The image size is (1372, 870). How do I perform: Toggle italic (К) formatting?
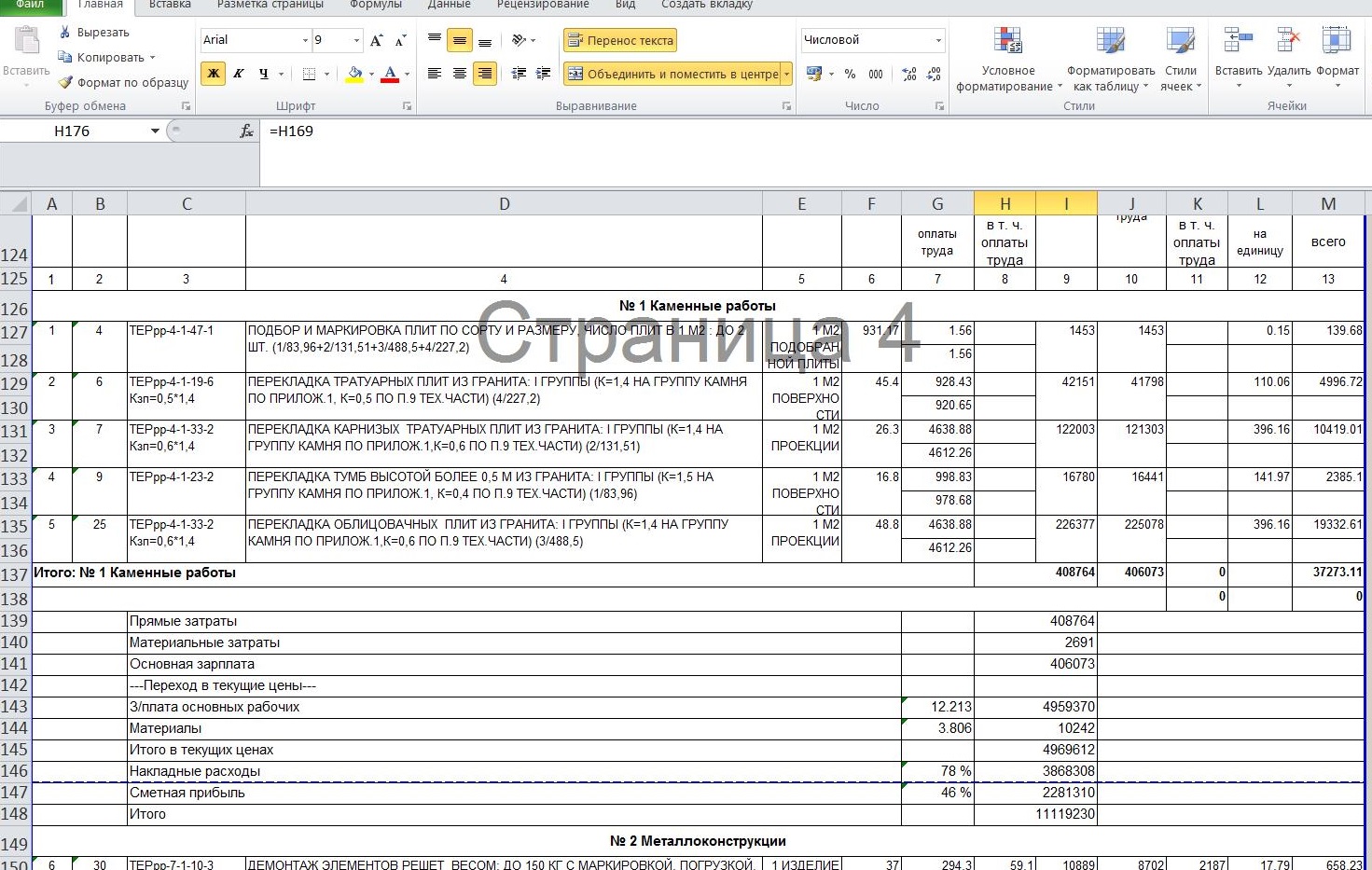239,74
